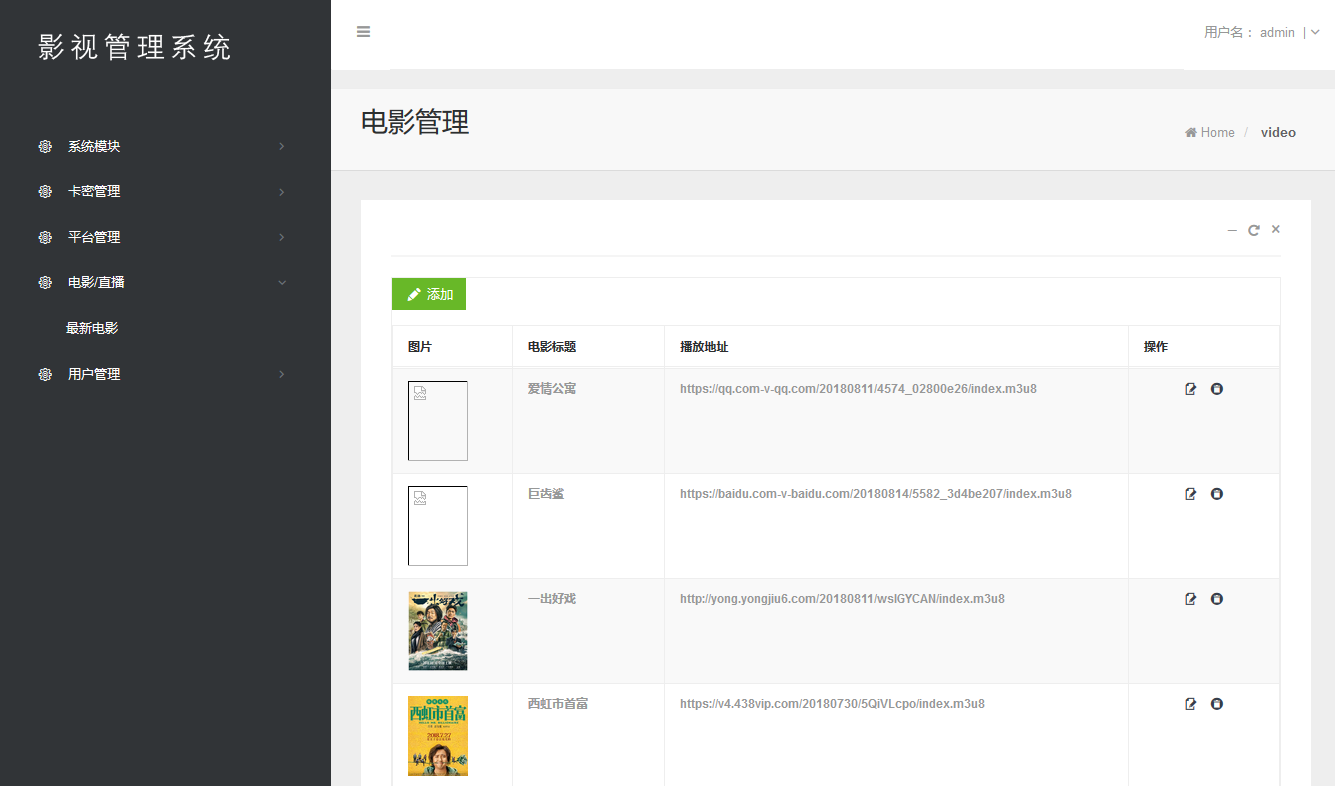Delete the 巨齿鲨 movie entry
Screen dimensions: 1335x786
click(1216, 494)
